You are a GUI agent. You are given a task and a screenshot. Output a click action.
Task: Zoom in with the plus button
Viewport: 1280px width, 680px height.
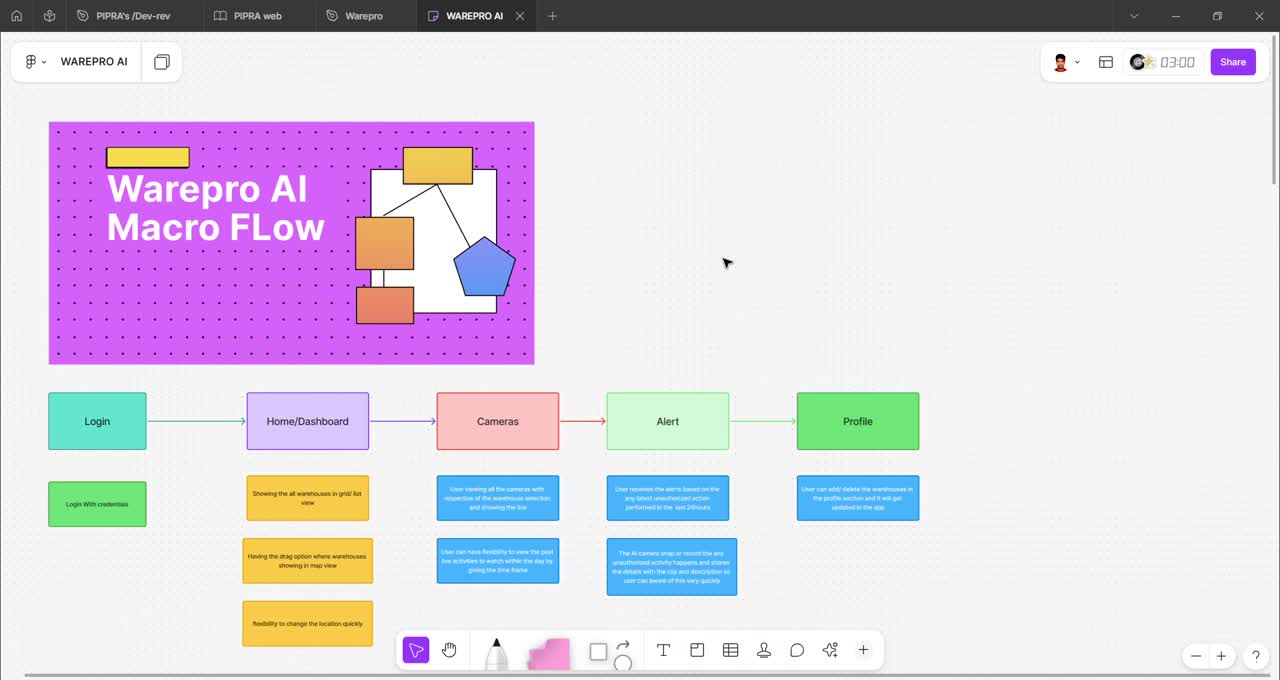pyautogui.click(x=1221, y=656)
